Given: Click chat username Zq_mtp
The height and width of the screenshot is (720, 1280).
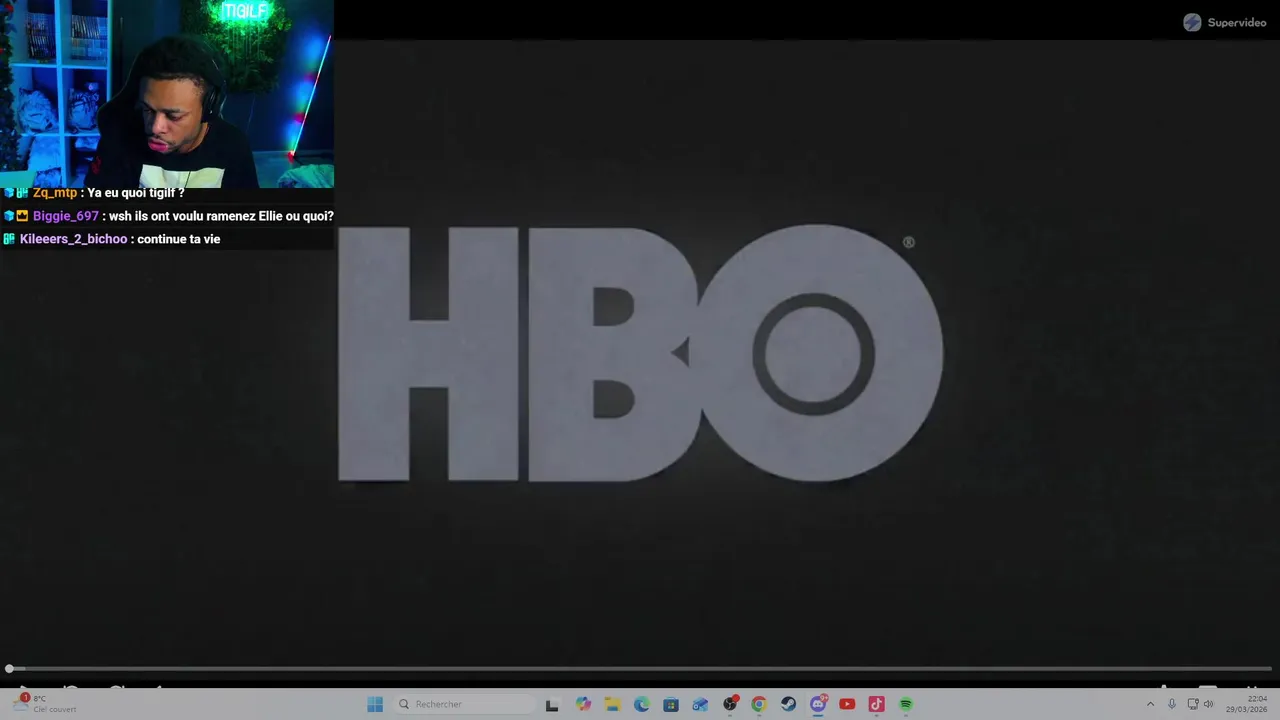Looking at the screenshot, I should (x=55, y=193).
